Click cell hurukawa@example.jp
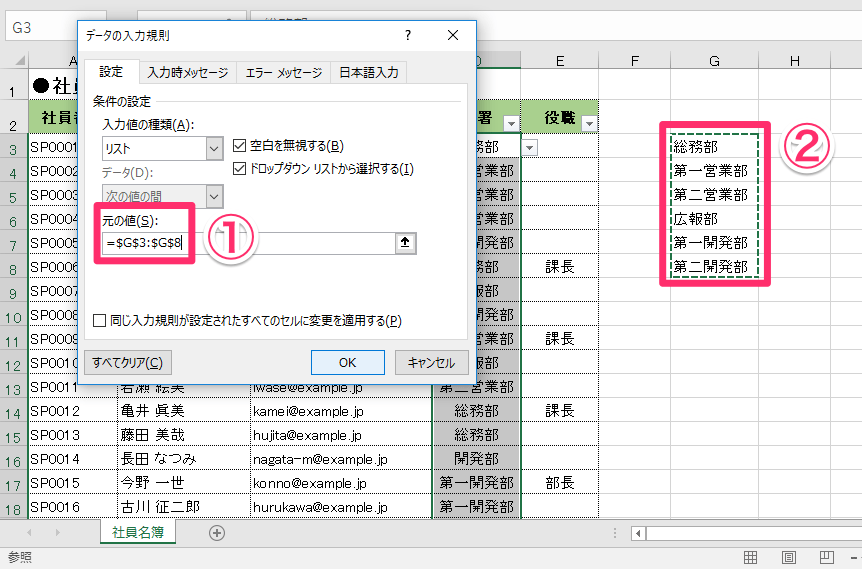Screen dimensions: 862x569 [x=341, y=507]
